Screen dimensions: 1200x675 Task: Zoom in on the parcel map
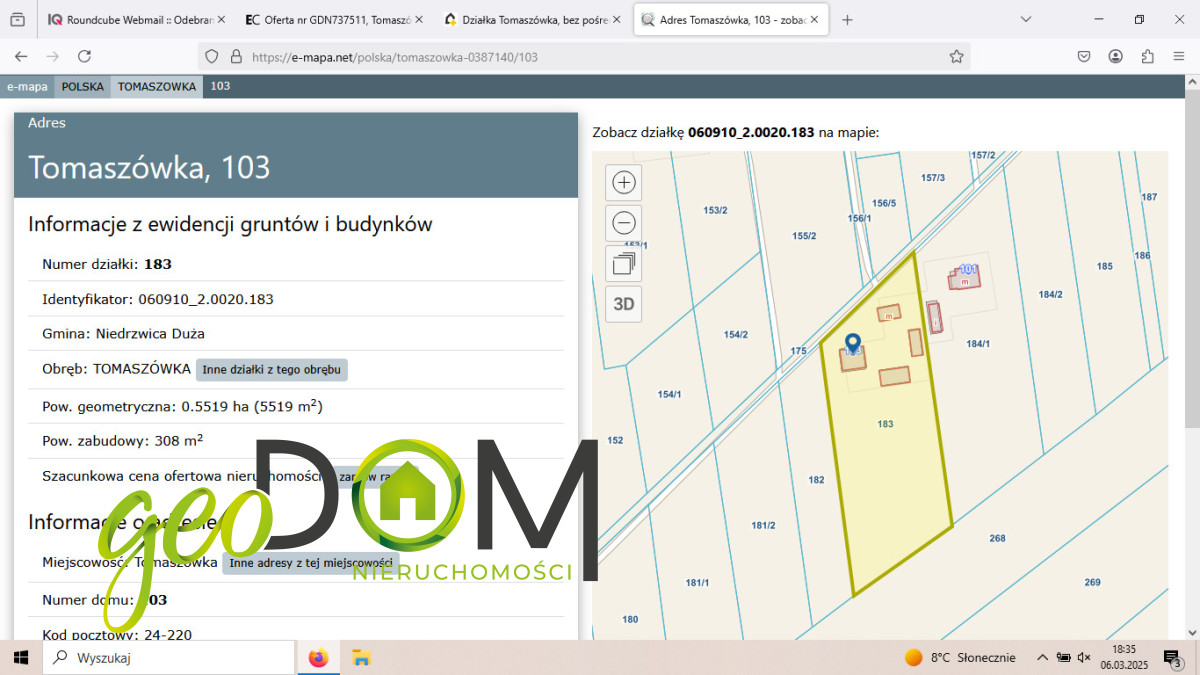point(624,182)
